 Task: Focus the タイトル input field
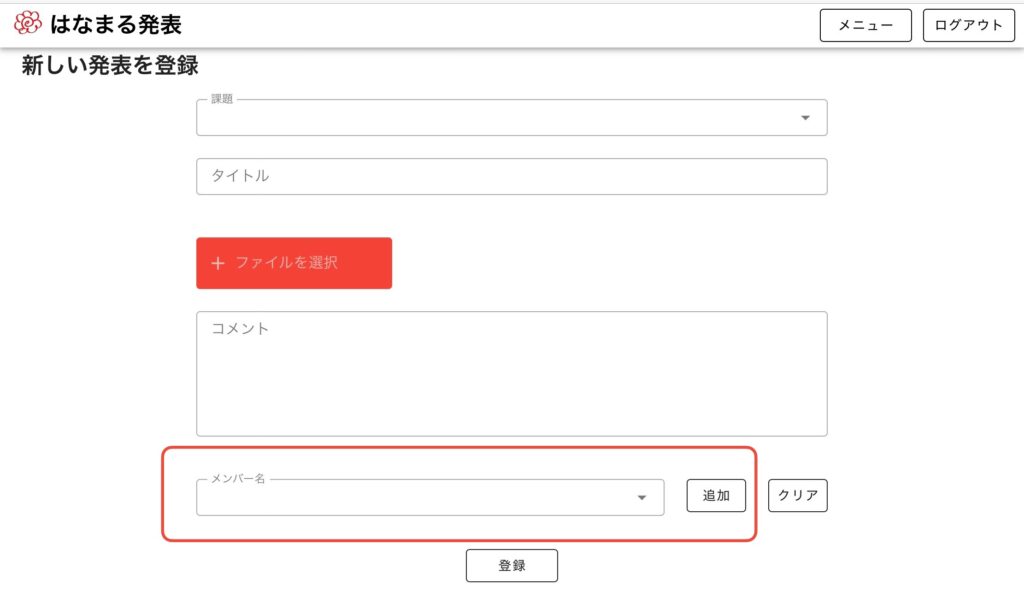pyautogui.click(x=511, y=176)
